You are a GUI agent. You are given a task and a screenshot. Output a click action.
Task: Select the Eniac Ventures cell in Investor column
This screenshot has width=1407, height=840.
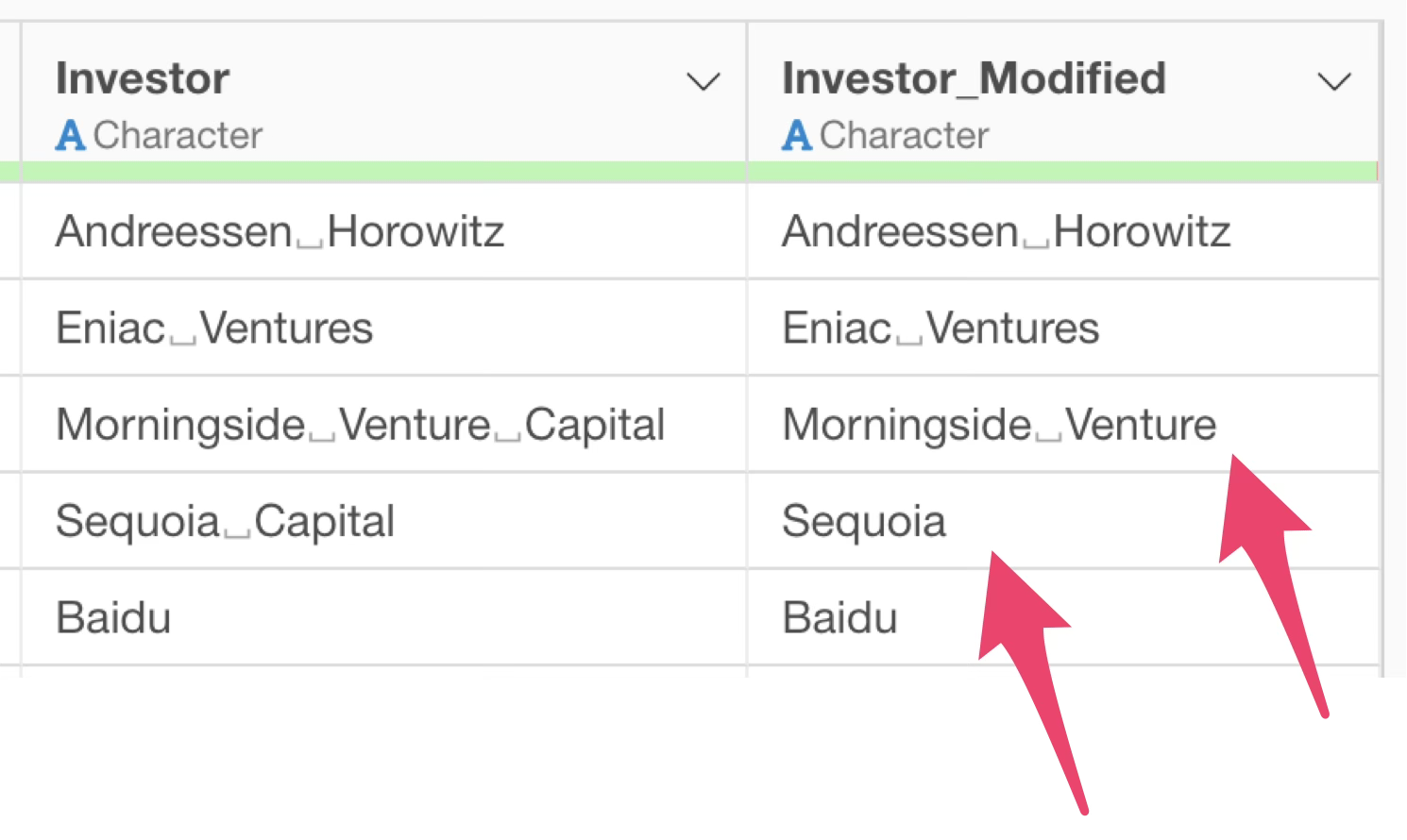pos(214,328)
